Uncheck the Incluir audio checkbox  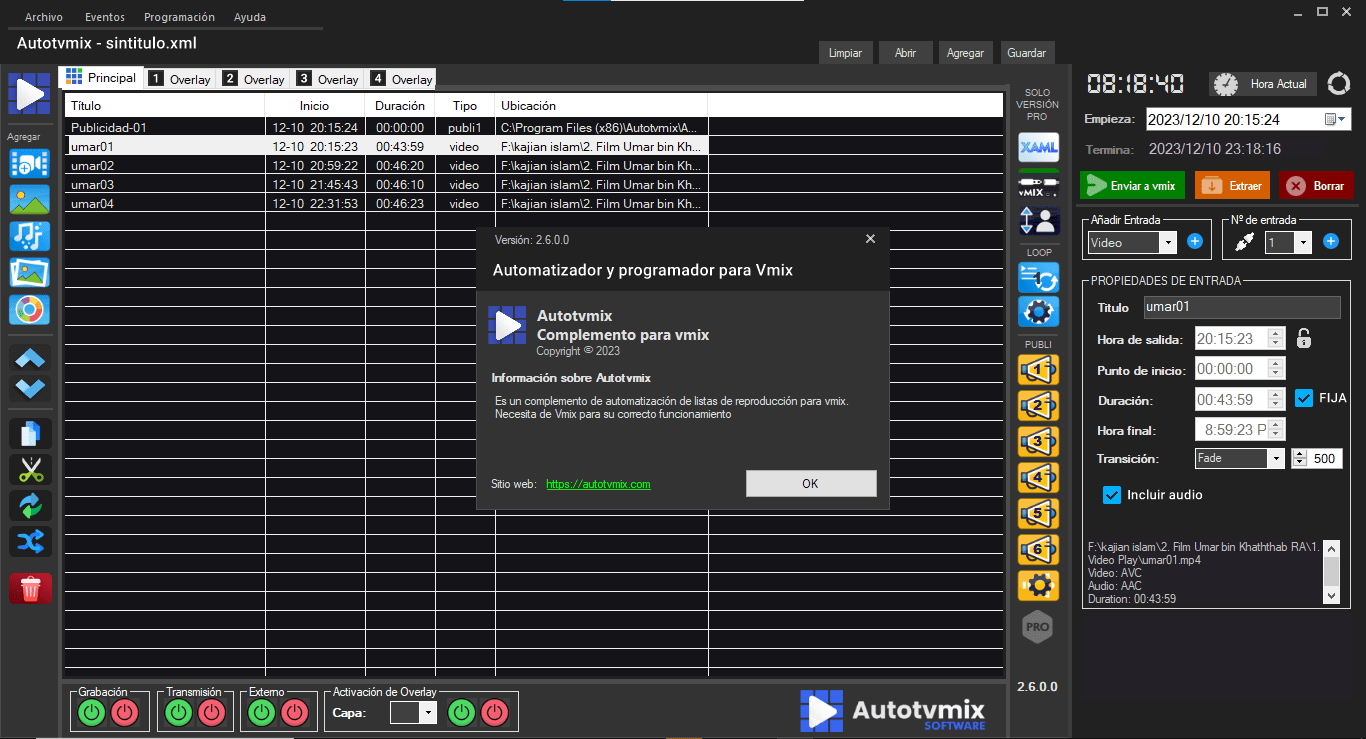[1112, 495]
